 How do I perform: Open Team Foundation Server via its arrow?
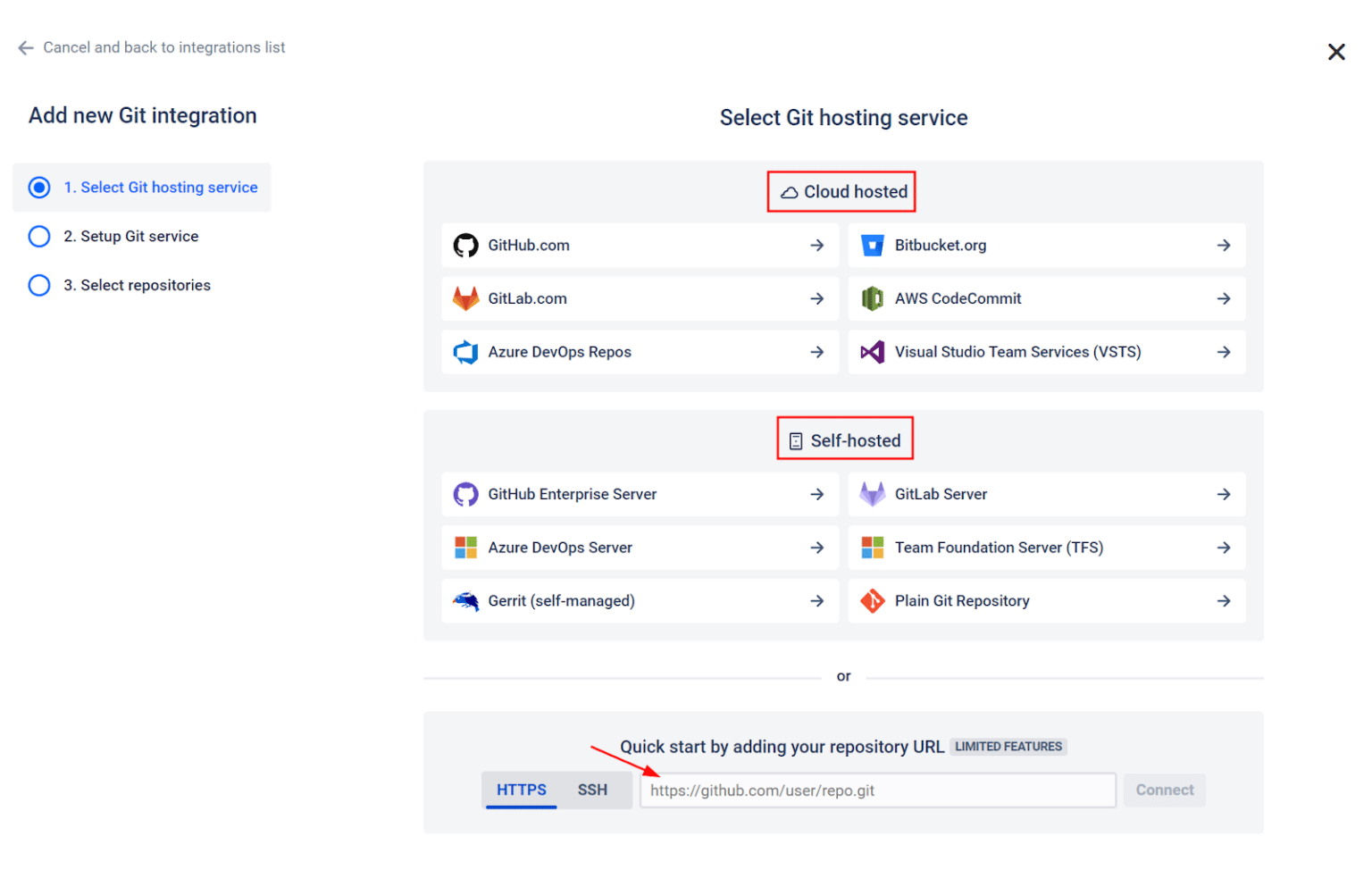(x=1224, y=548)
